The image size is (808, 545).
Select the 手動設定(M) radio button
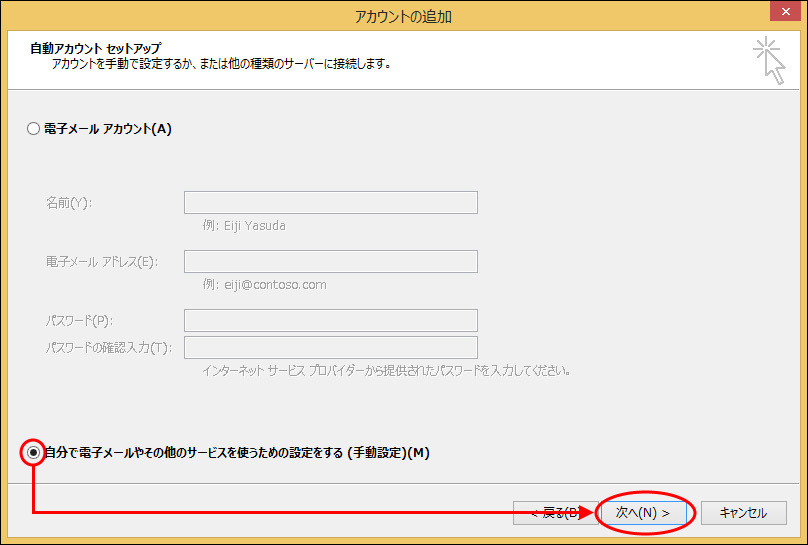pyautogui.click(x=33, y=453)
